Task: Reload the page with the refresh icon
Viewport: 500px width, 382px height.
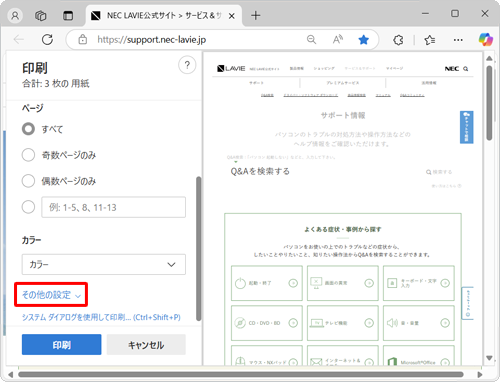Action: coord(48,40)
